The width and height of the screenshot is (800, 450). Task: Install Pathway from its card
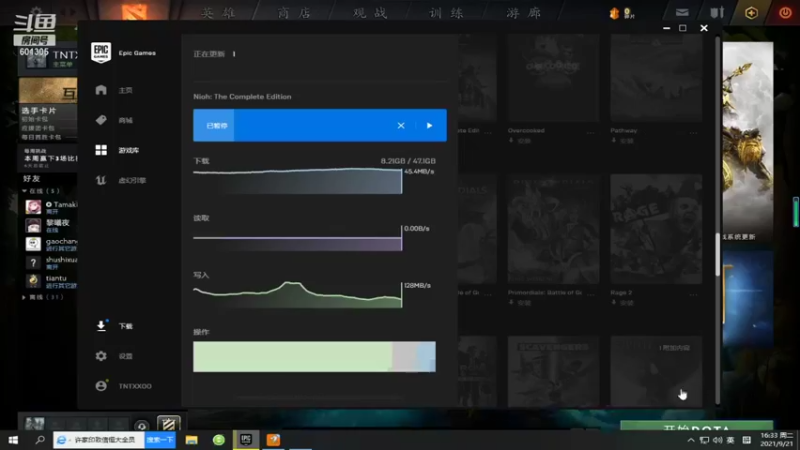pos(622,141)
